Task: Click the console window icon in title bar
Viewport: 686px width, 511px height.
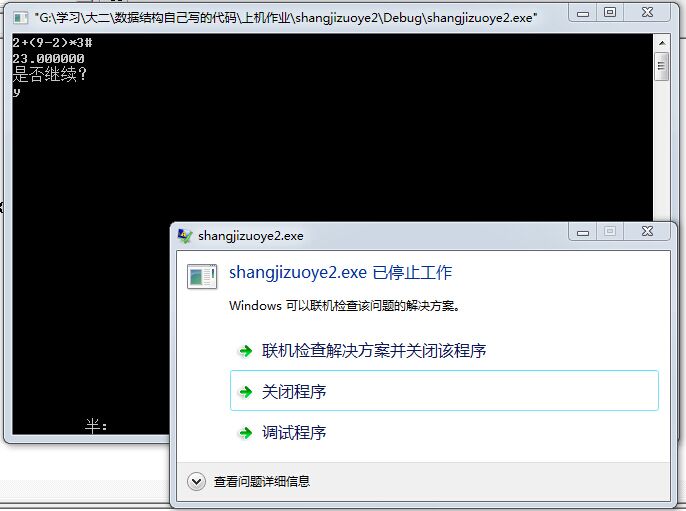Action: [x=20, y=18]
